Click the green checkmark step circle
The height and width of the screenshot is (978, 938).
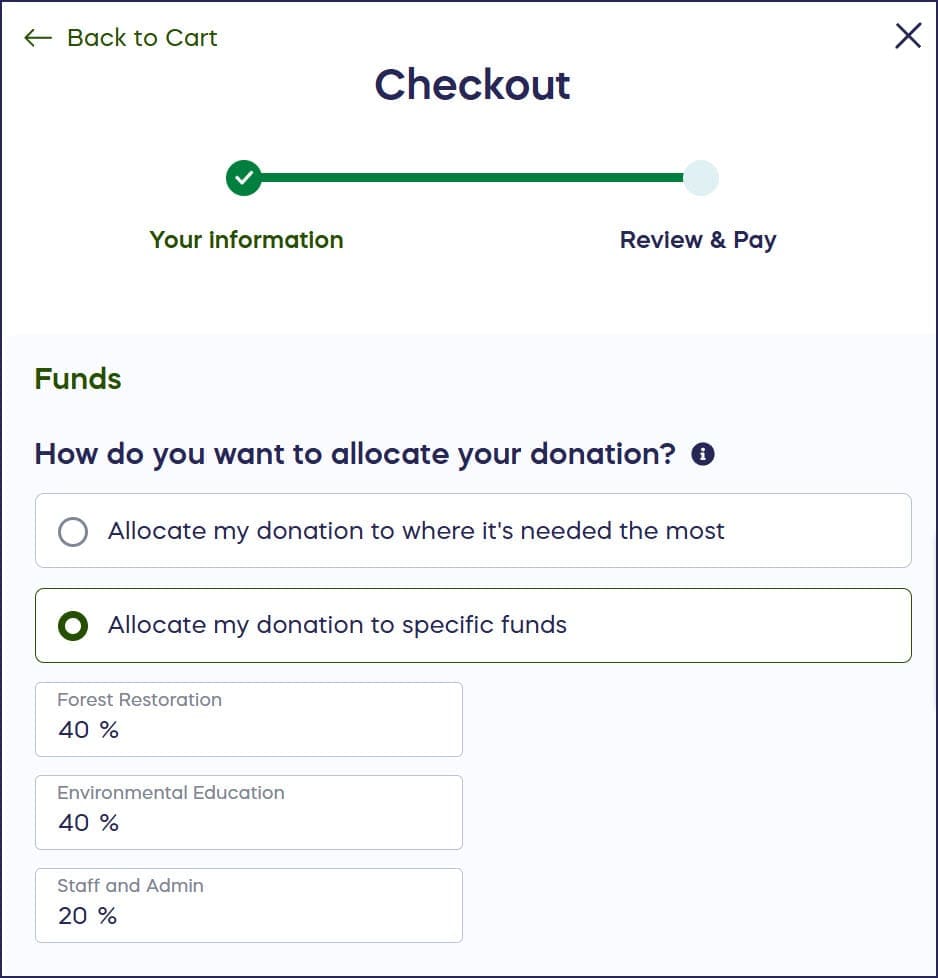[243, 178]
